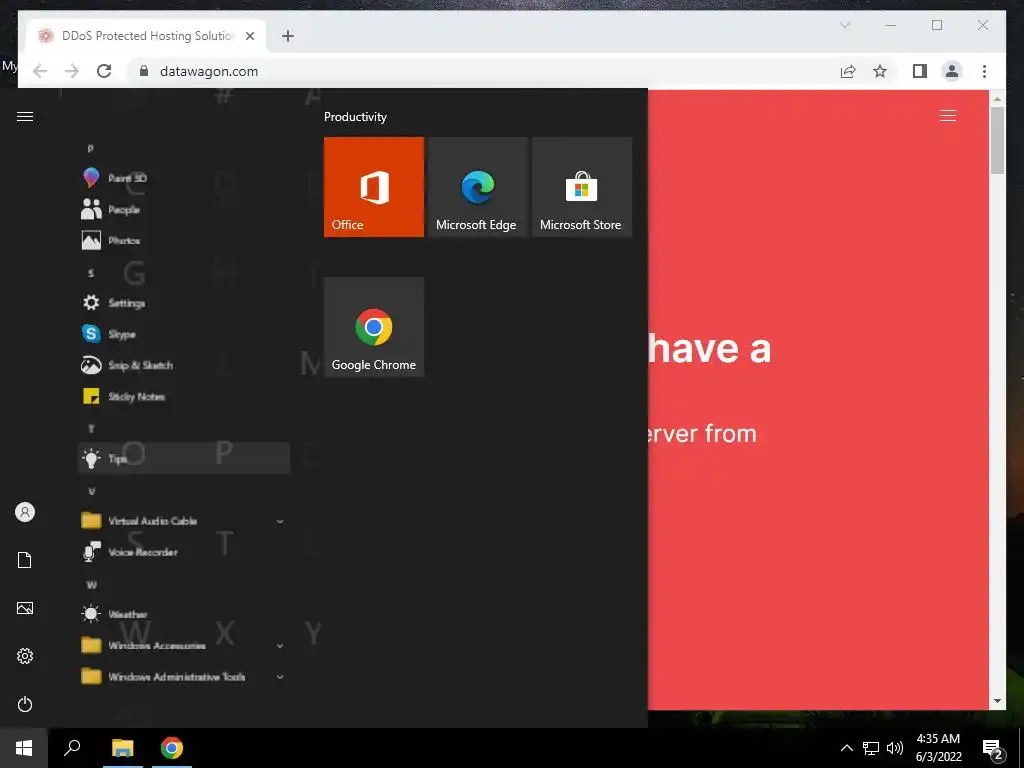Viewport: 1024px width, 768px height.
Task: Click the Power button in the Start menu
Action: click(x=25, y=704)
